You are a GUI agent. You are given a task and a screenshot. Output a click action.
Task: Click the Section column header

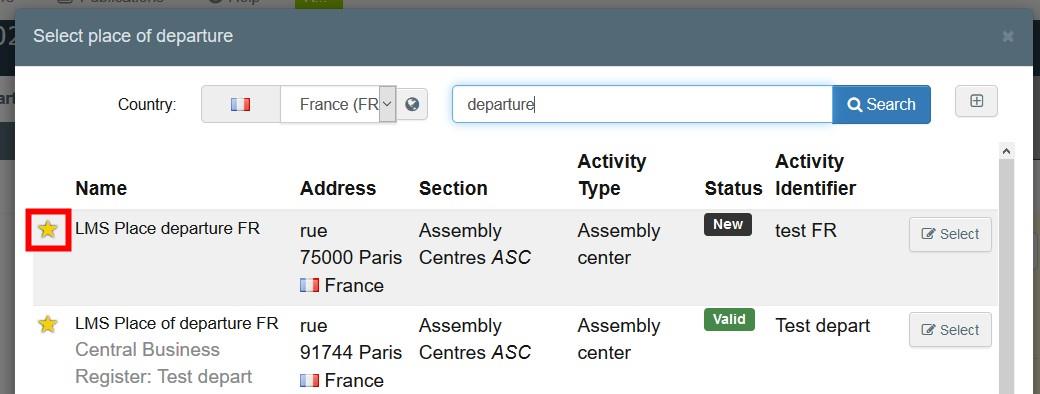click(x=453, y=188)
